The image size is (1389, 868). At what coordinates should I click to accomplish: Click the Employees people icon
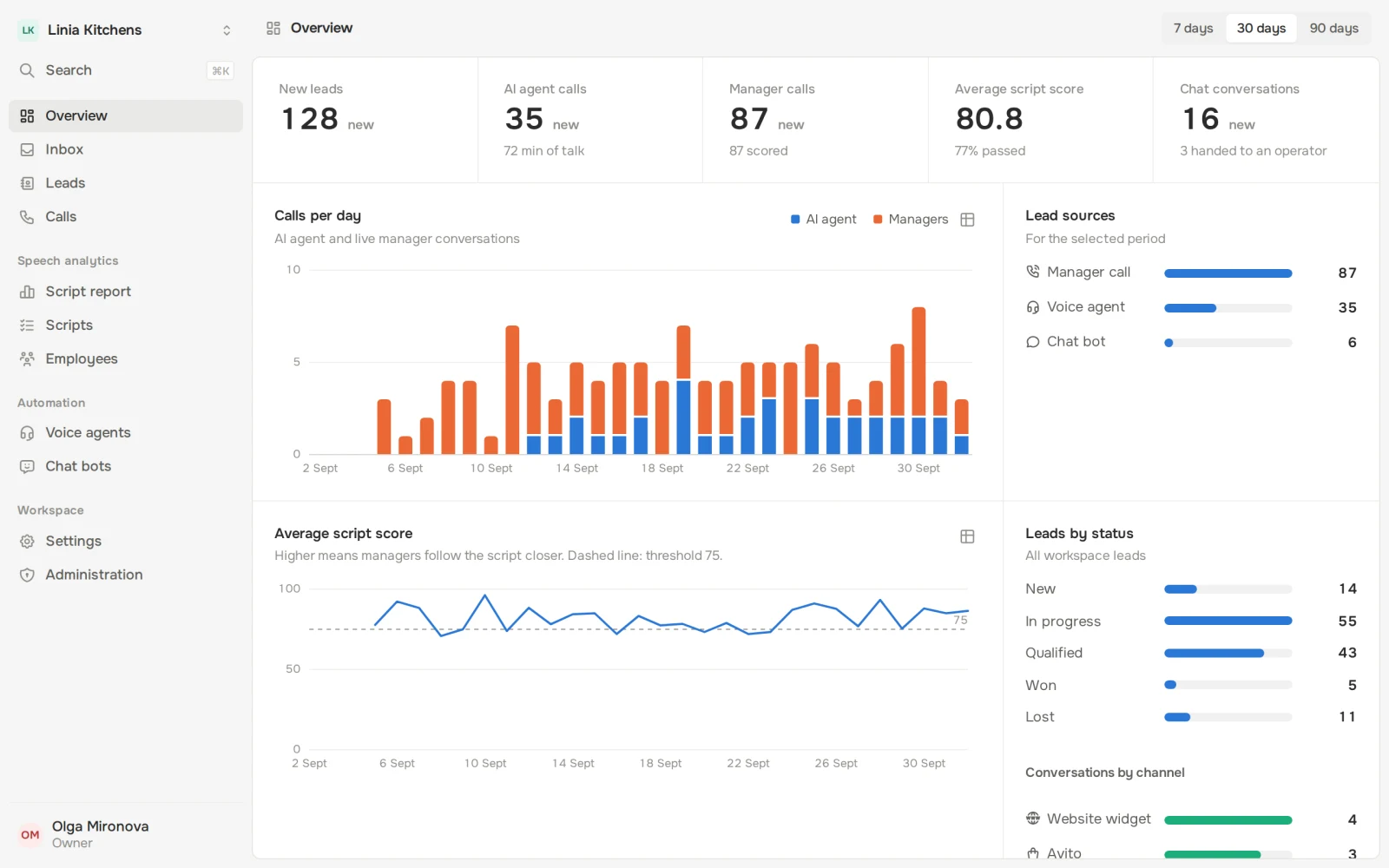coord(27,358)
